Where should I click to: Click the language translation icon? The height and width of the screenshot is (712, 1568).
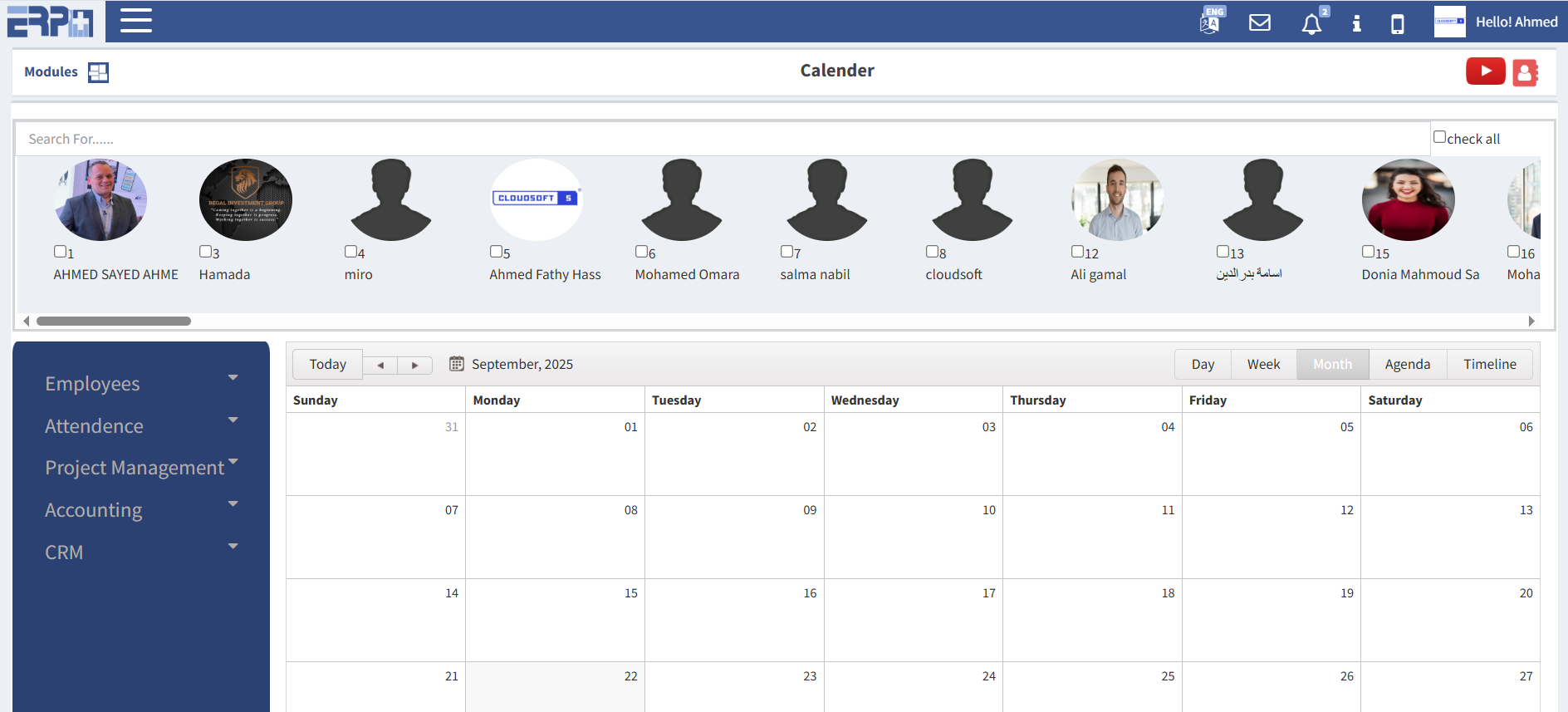pos(1211,22)
